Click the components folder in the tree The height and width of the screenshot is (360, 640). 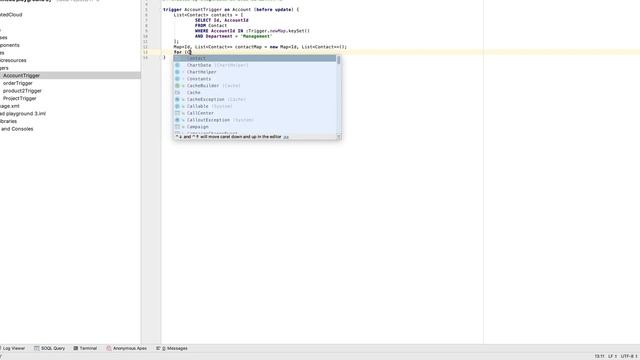point(10,45)
